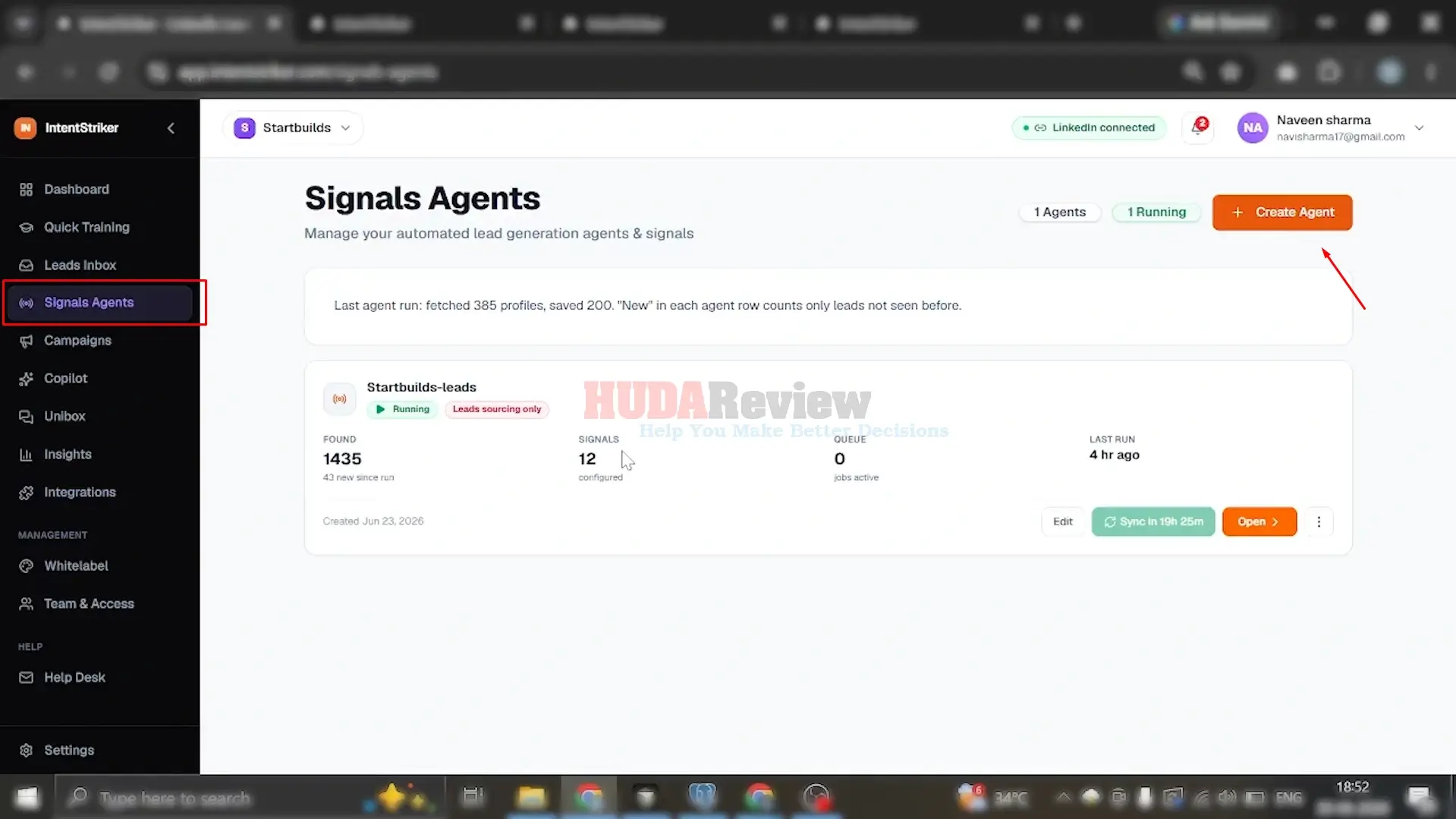Click the Last Run value 4 hr ago
Screen dimensions: 1456x819
tap(1115, 455)
